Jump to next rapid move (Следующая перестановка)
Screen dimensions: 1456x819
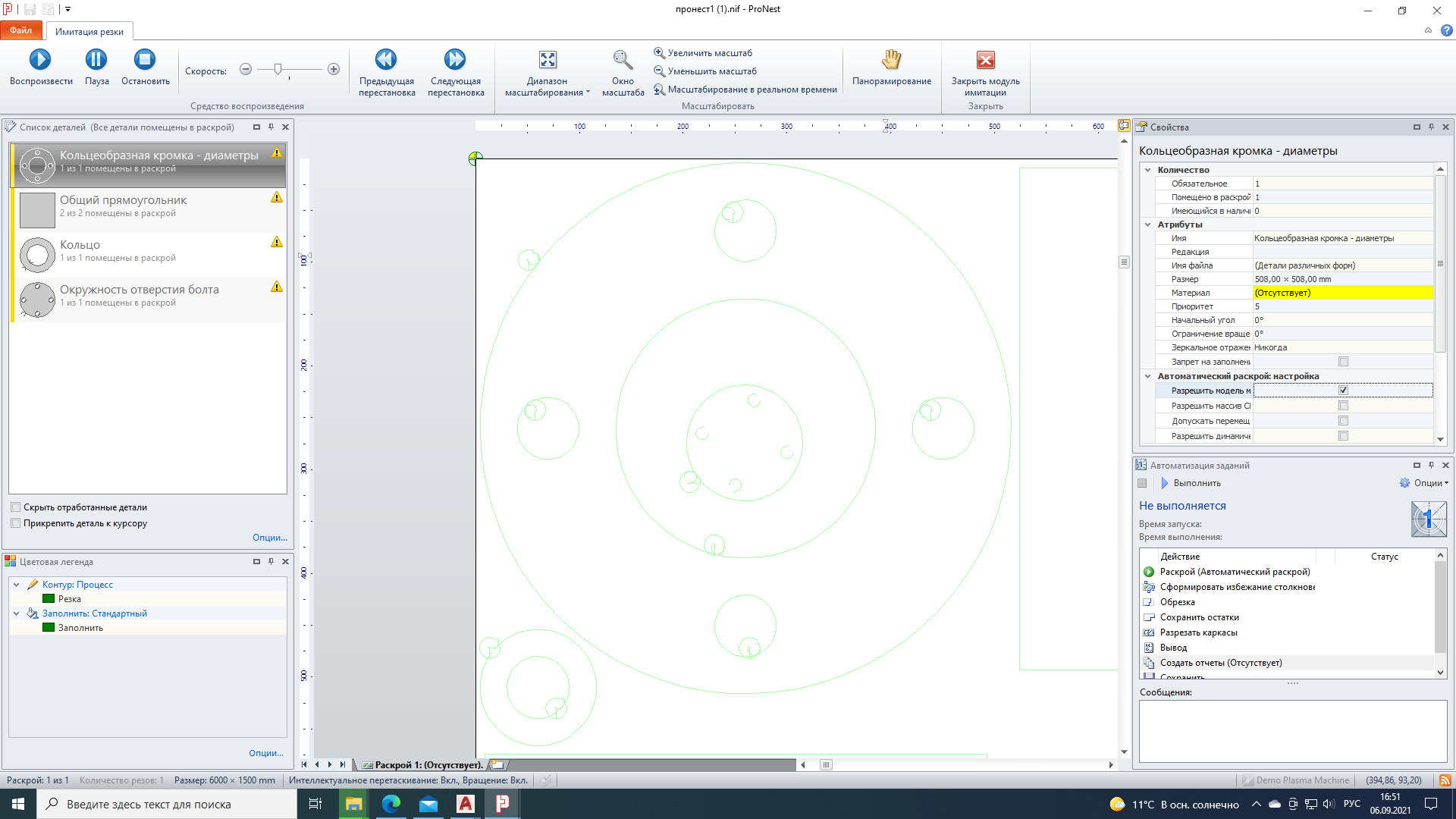click(x=455, y=60)
